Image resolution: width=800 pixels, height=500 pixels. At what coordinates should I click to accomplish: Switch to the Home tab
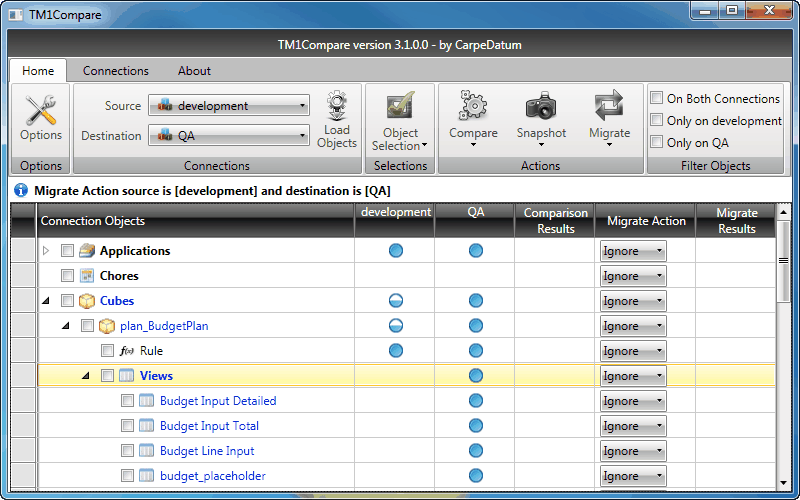38,70
